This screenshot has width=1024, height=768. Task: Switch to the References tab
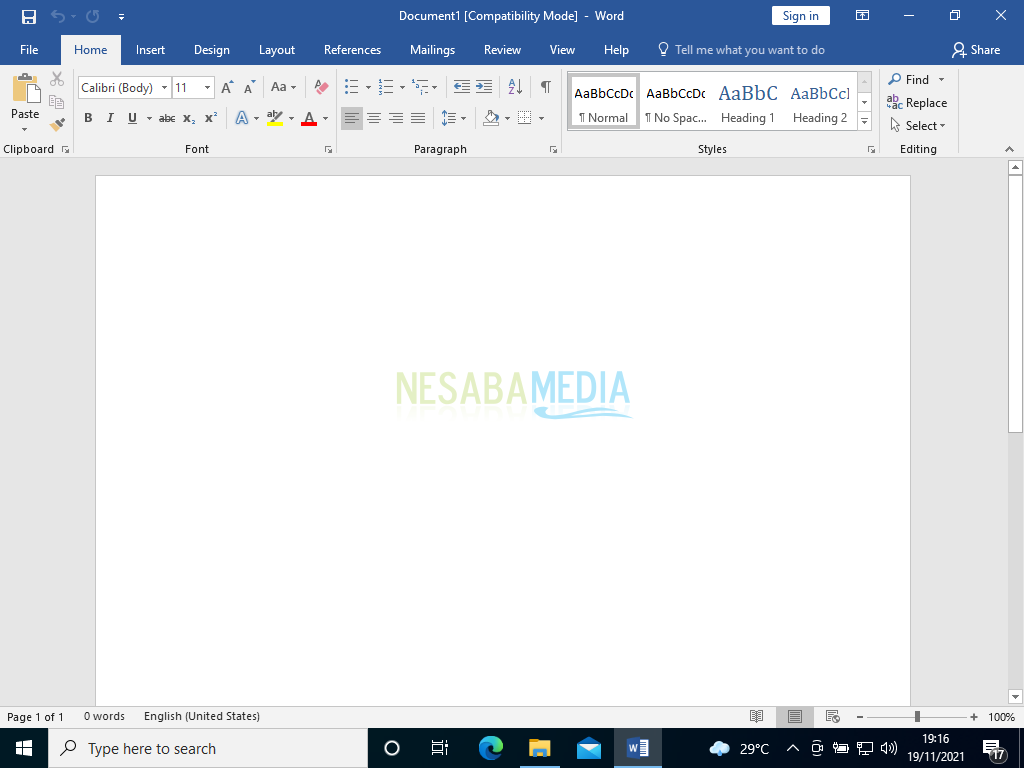coord(353,50)
